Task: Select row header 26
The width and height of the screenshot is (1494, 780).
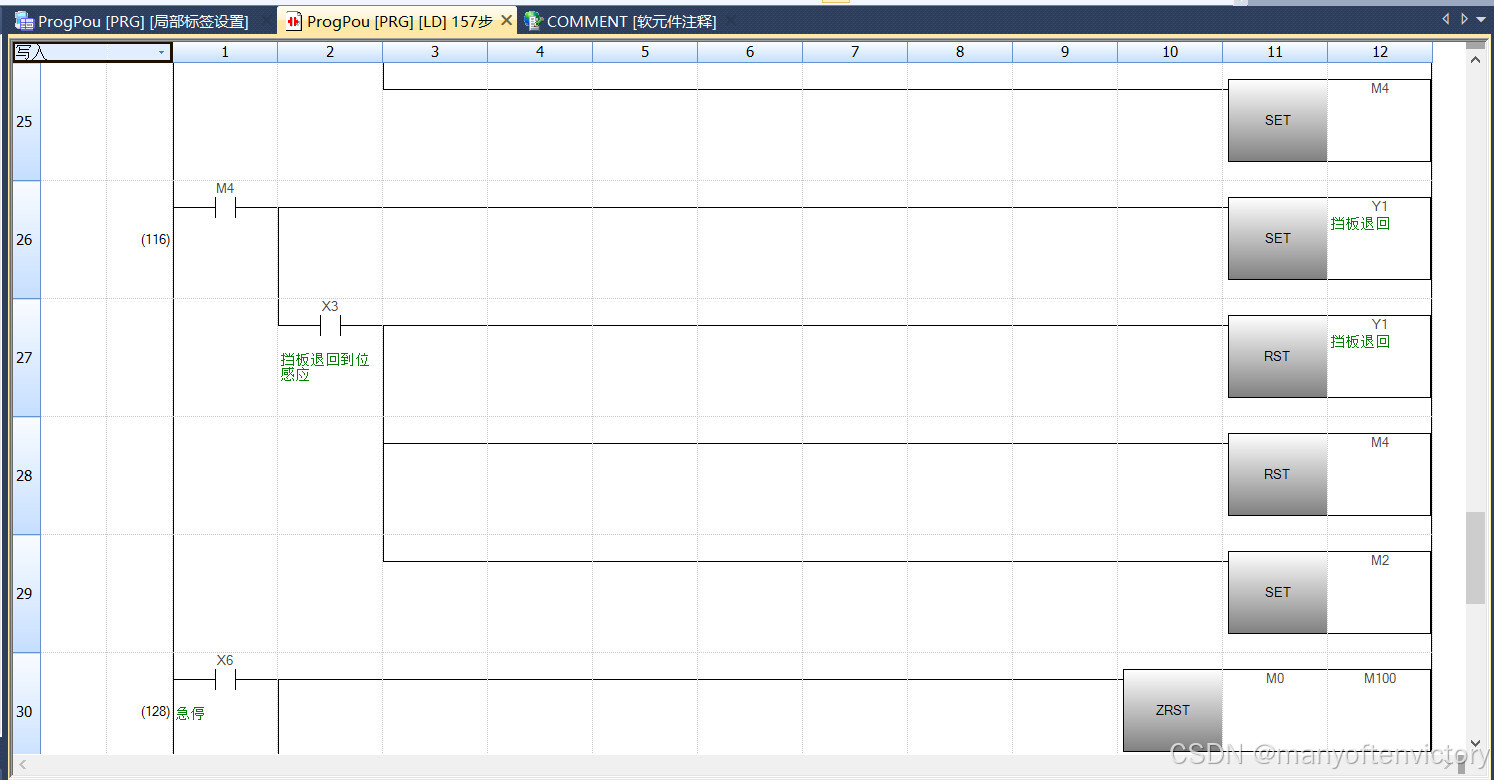Action: point(25,240)
